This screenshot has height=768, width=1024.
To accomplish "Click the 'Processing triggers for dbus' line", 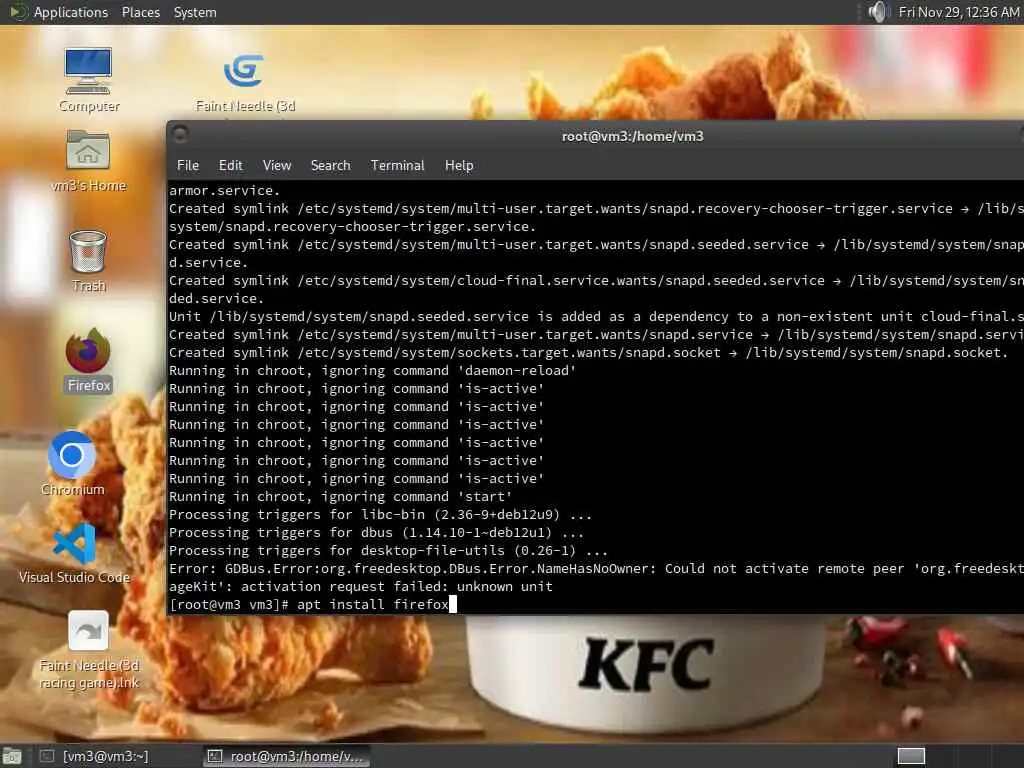I will [x=376, y=533].
